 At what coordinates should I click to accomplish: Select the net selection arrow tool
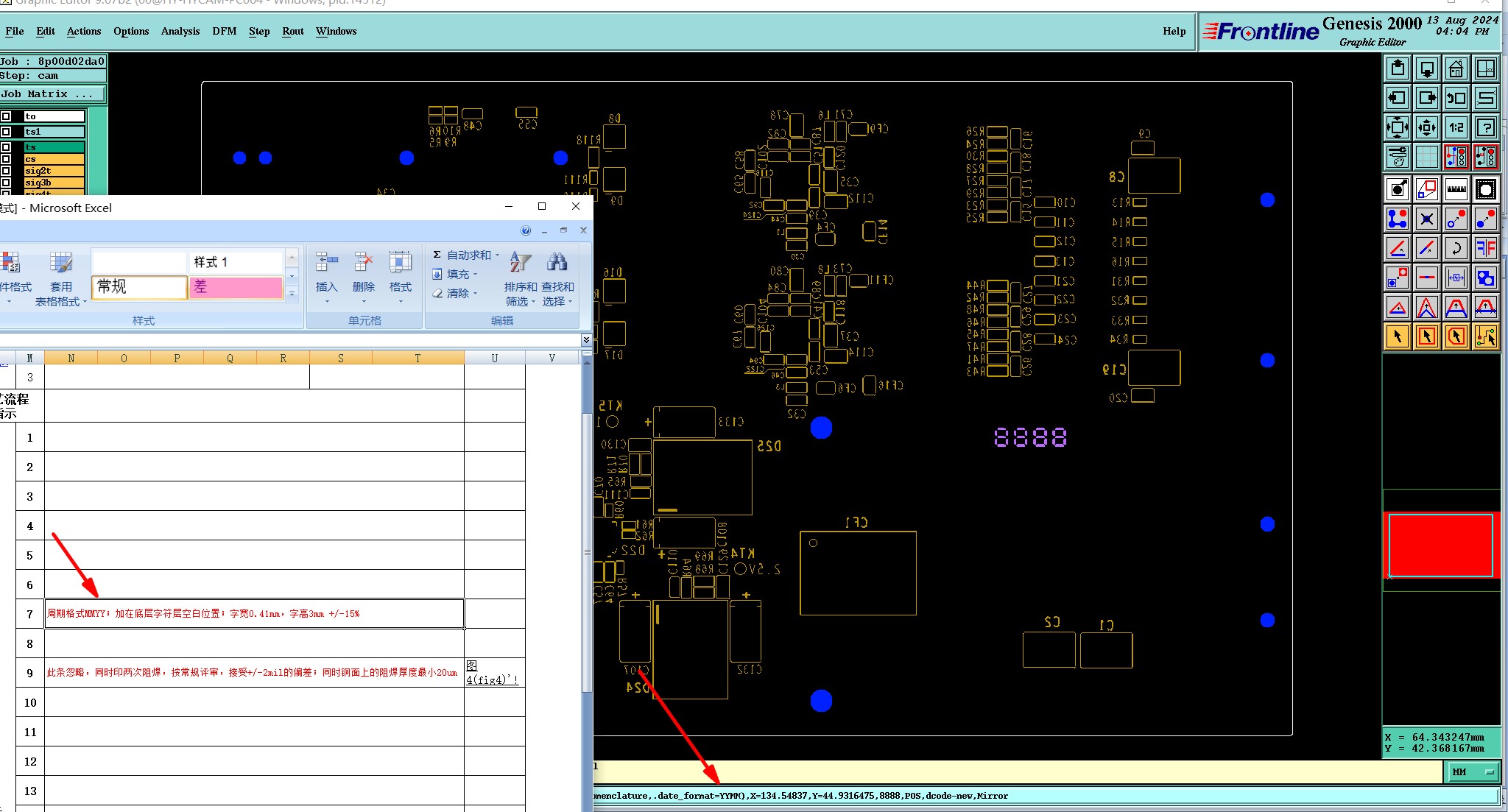point(1485,337)
